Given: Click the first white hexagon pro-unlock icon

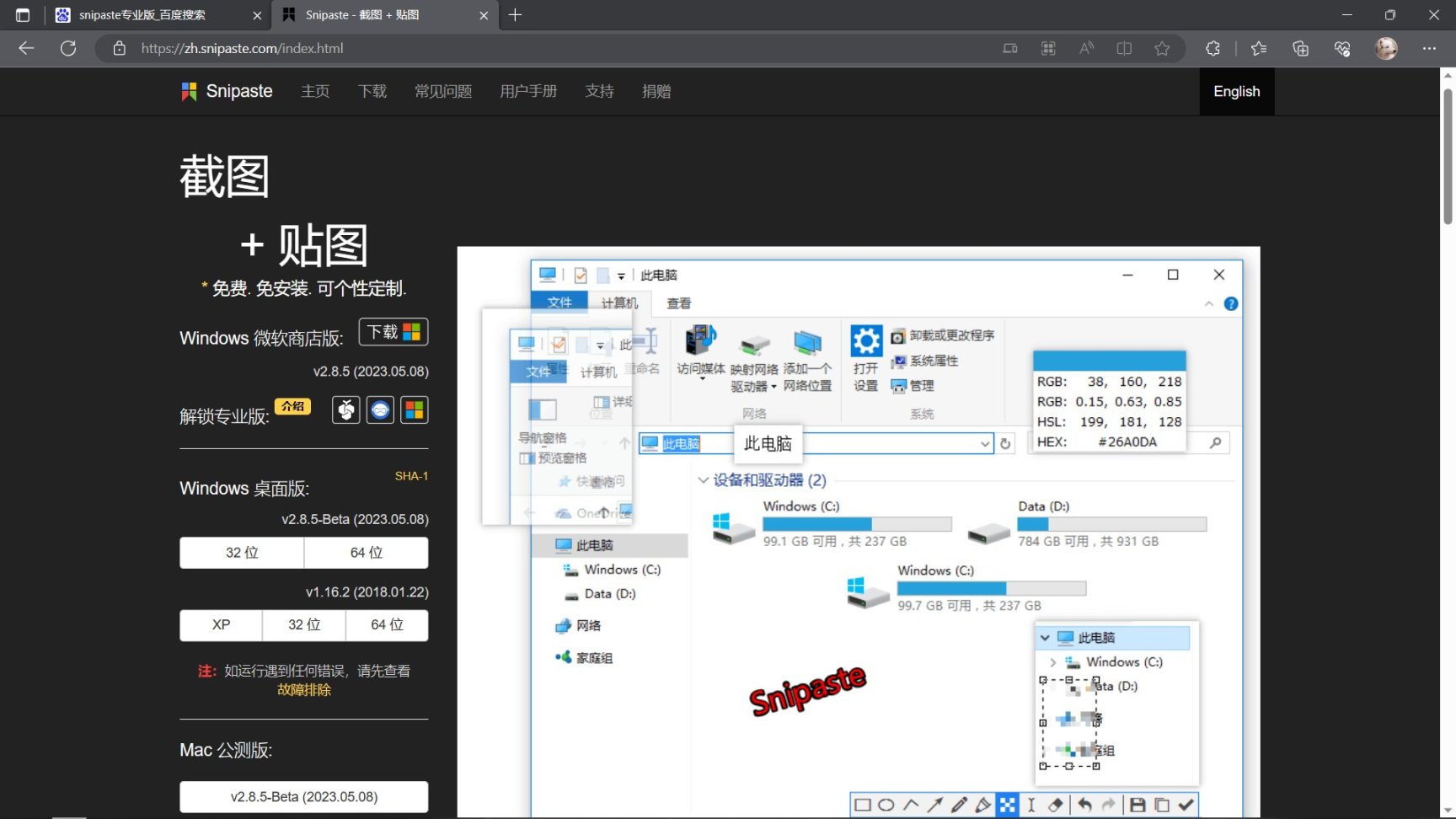Looking at the screenshot, I should pyautogui.click(x=345, y=410).
